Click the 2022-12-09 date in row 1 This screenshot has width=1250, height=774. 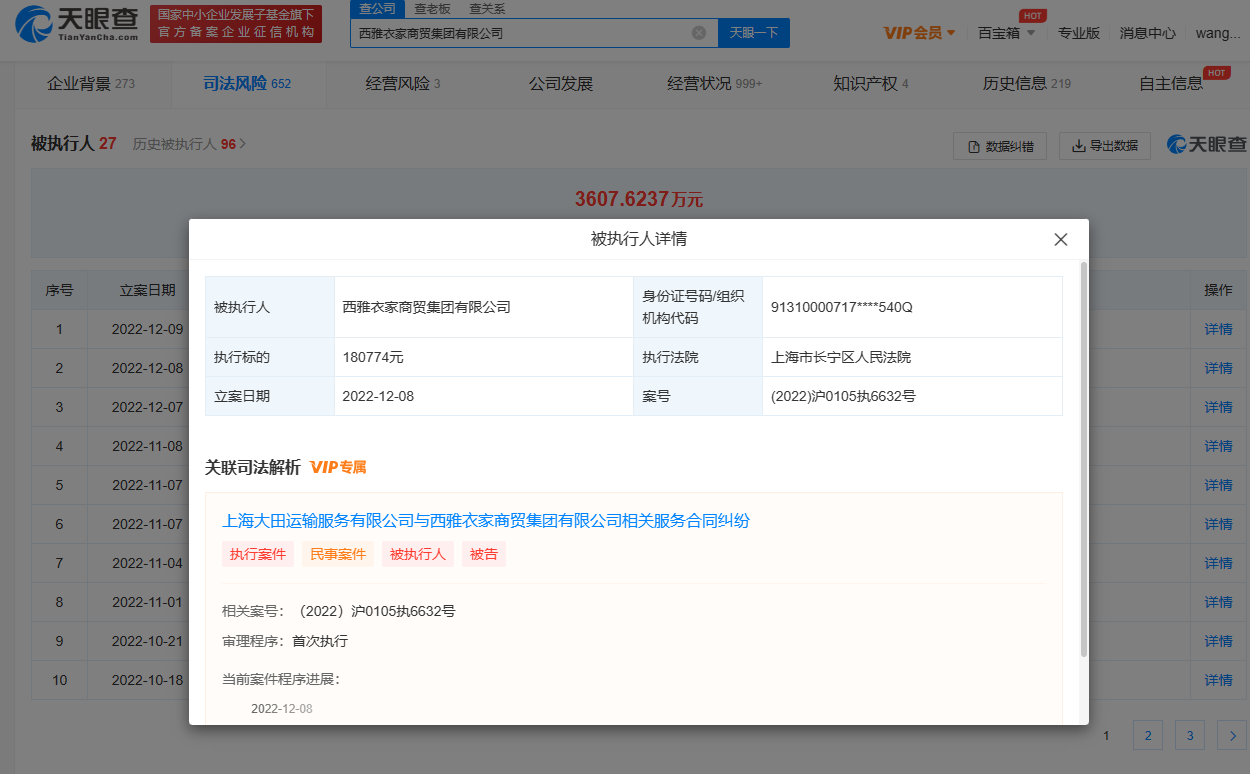tap(148, 329)
